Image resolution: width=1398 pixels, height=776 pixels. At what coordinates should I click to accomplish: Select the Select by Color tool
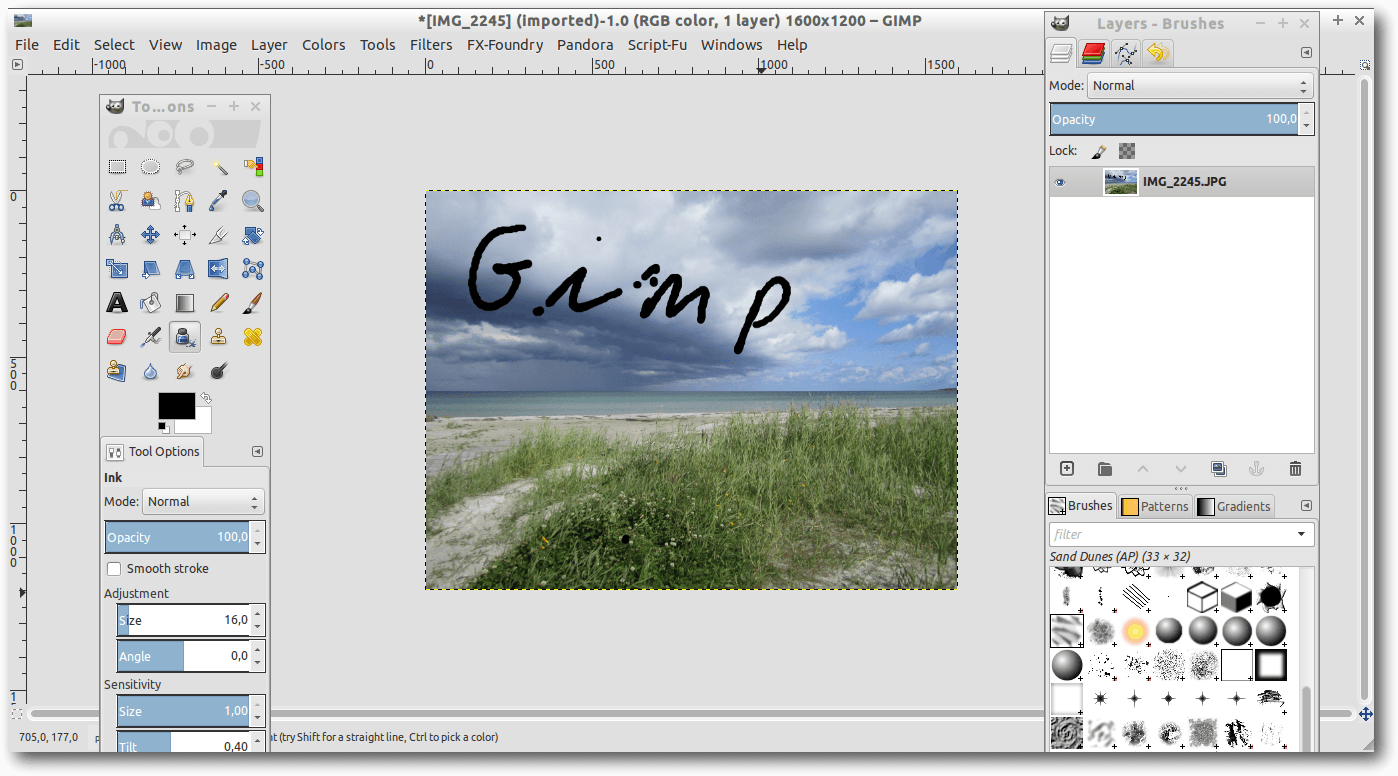coord(253,167)
